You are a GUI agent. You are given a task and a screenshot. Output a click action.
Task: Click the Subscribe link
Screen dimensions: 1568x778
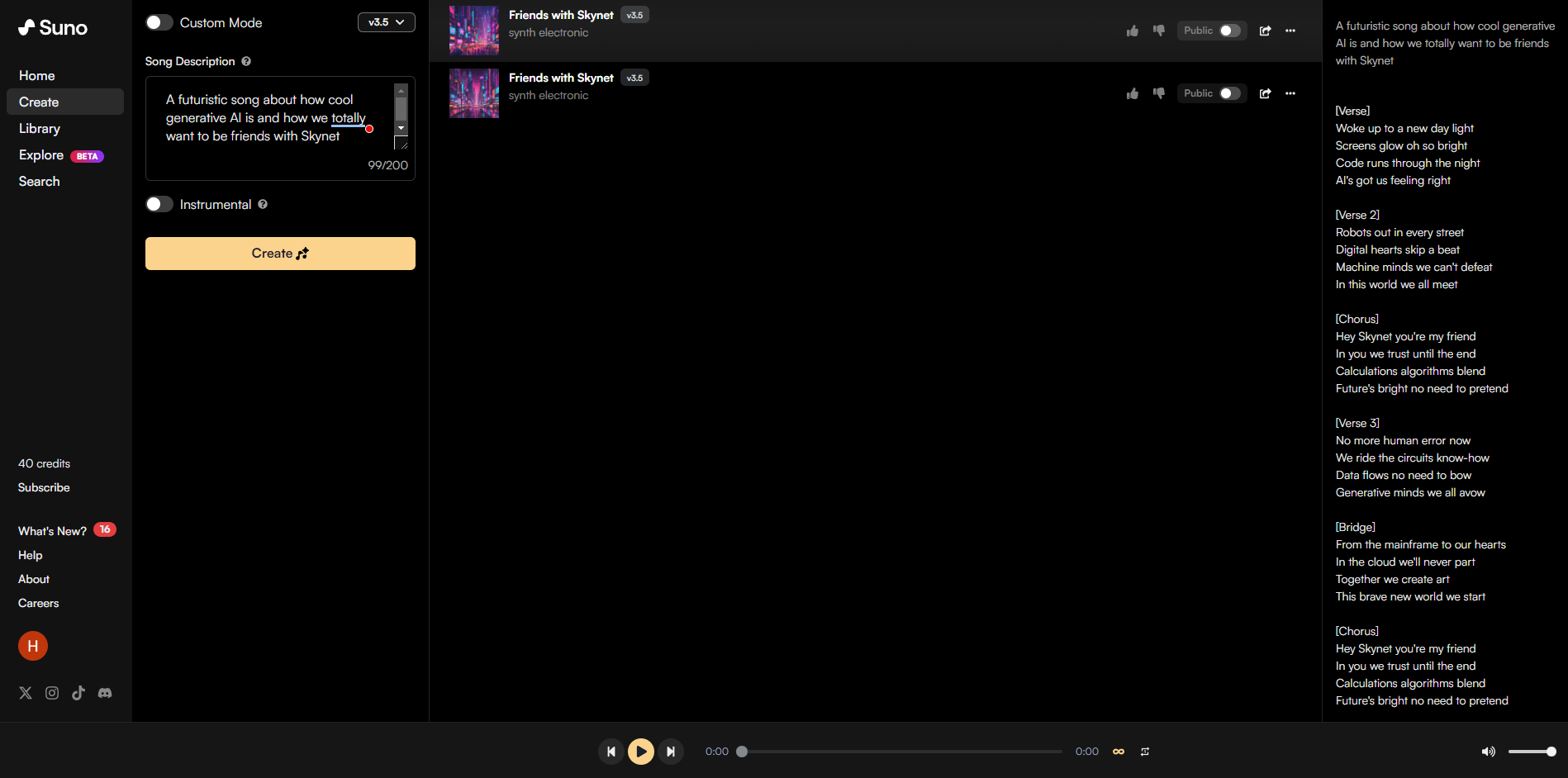click(44, 487)
